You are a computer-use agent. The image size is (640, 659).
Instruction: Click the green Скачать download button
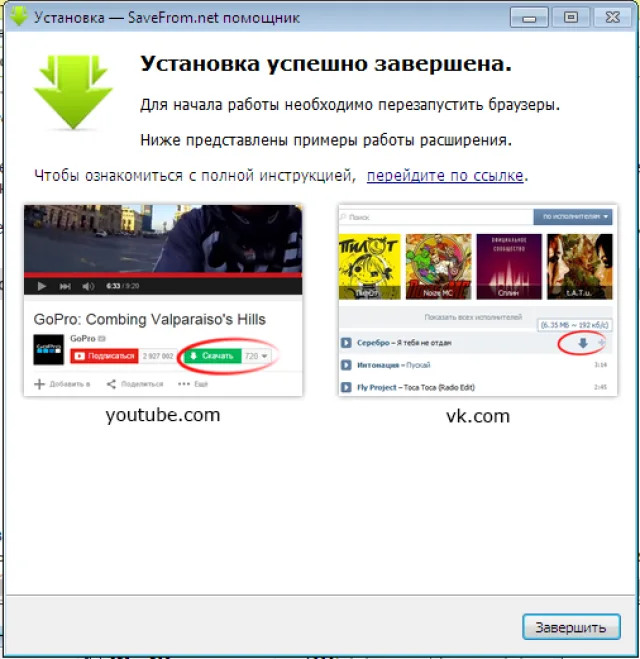pos(213,356)
